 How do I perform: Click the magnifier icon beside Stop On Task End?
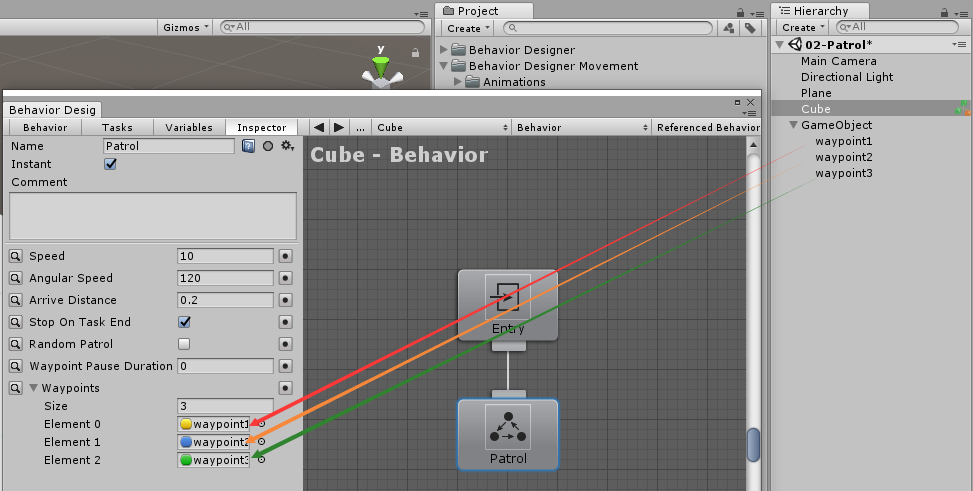pyautogui.click(x=16, y=322)
